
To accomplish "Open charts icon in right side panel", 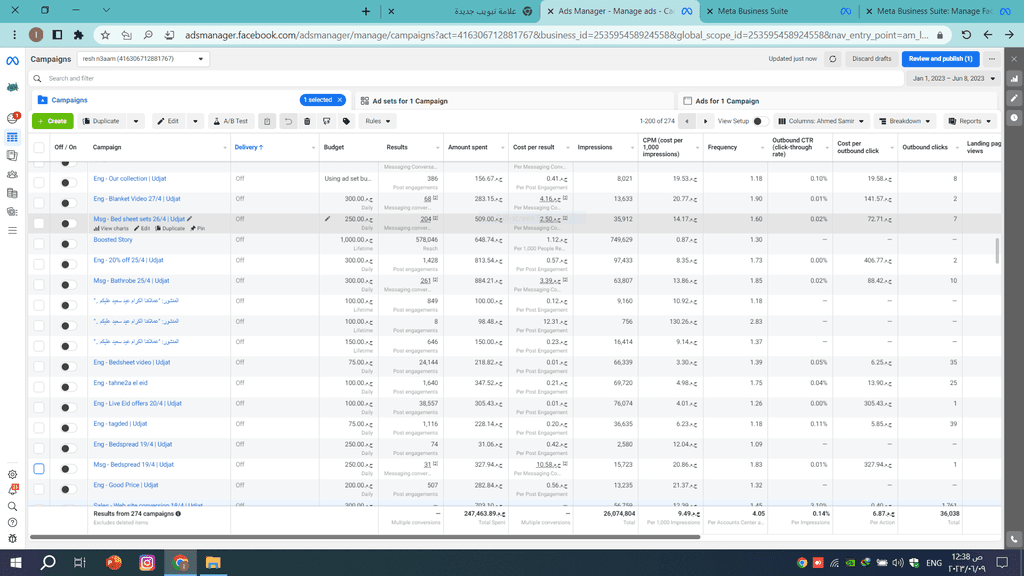I will point(1014,79).
